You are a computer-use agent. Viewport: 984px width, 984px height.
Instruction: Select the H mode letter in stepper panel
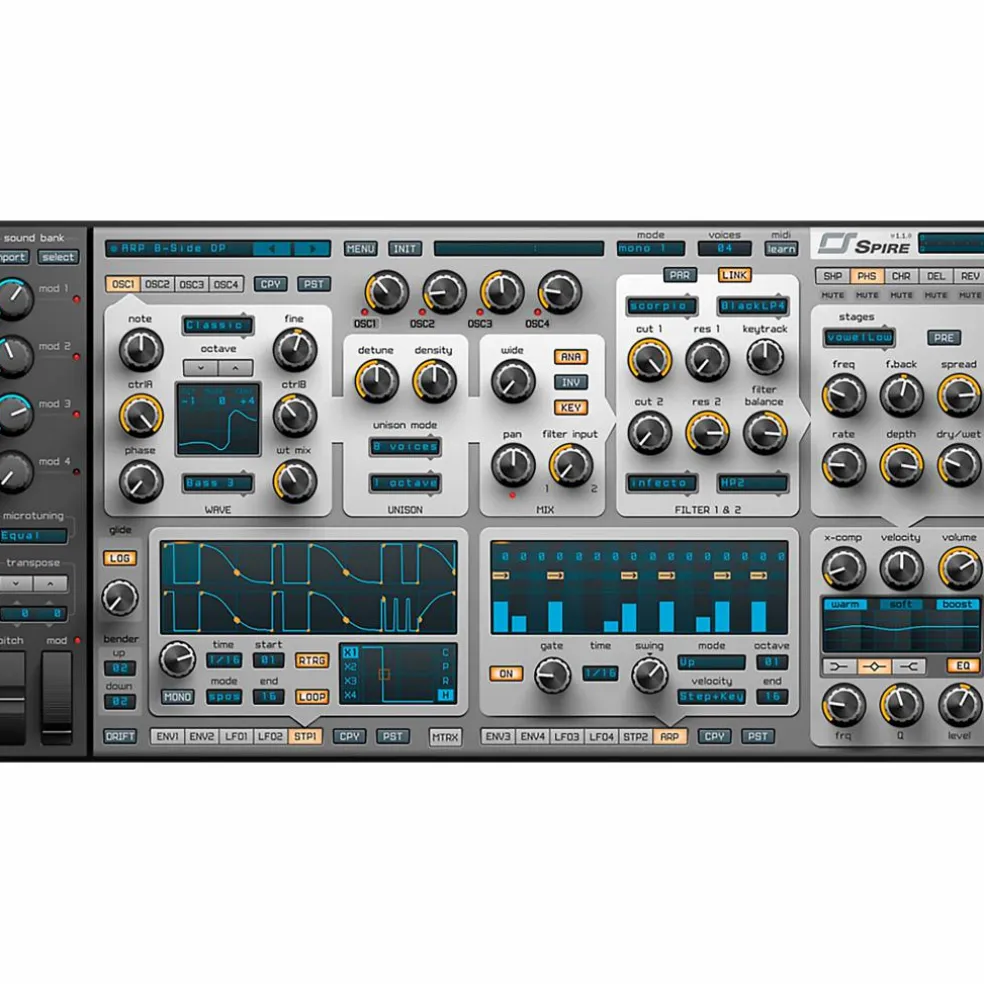[446, 695]
